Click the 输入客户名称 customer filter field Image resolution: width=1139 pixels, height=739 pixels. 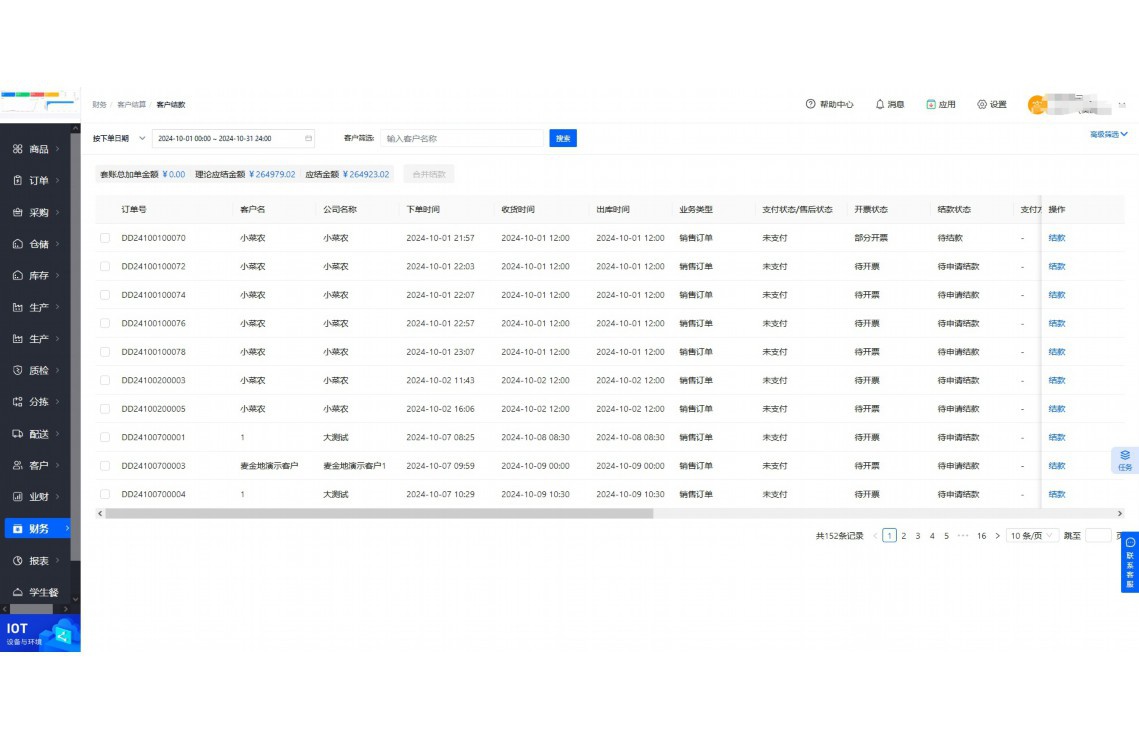tap(460, 138)
